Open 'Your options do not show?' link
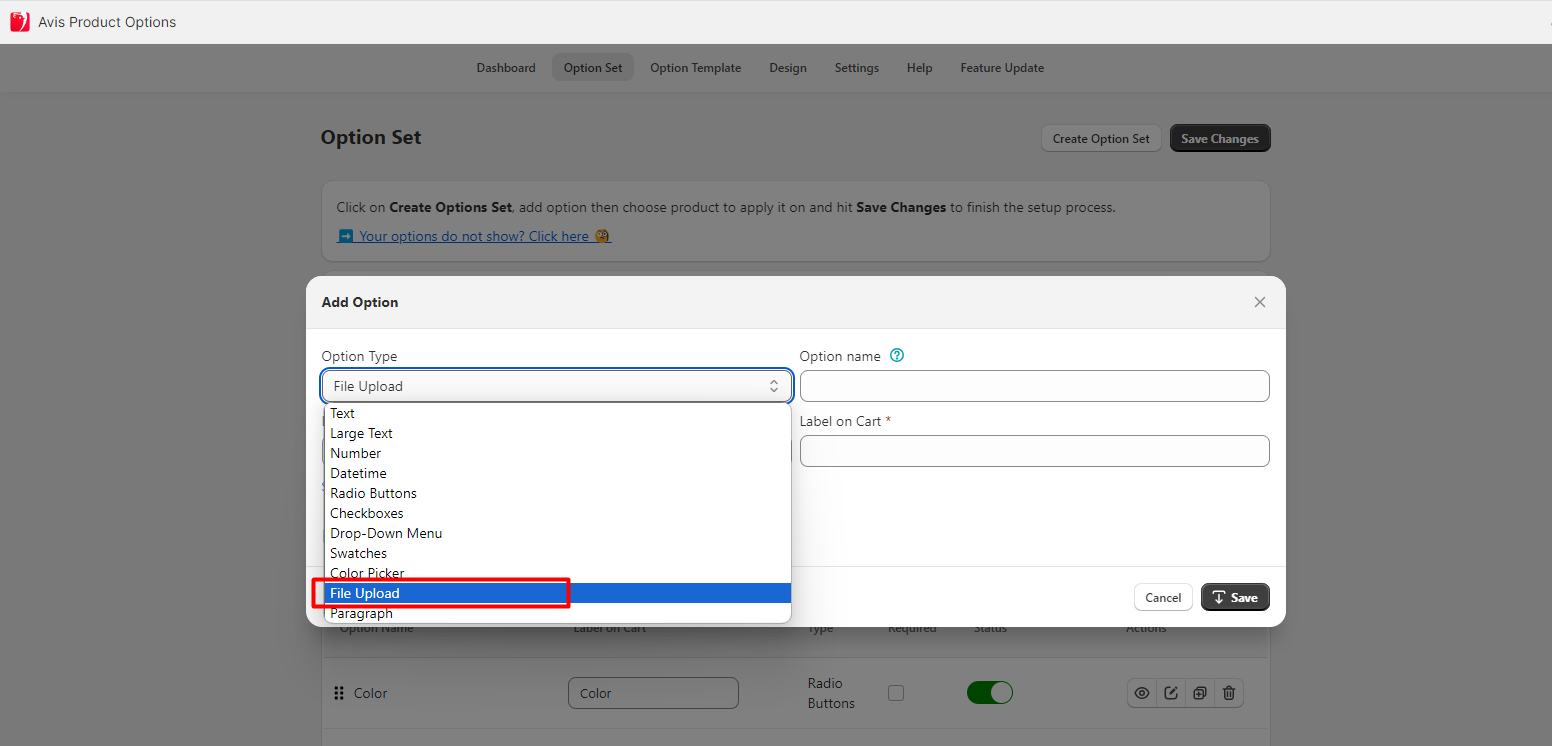 tap(474, 236)
